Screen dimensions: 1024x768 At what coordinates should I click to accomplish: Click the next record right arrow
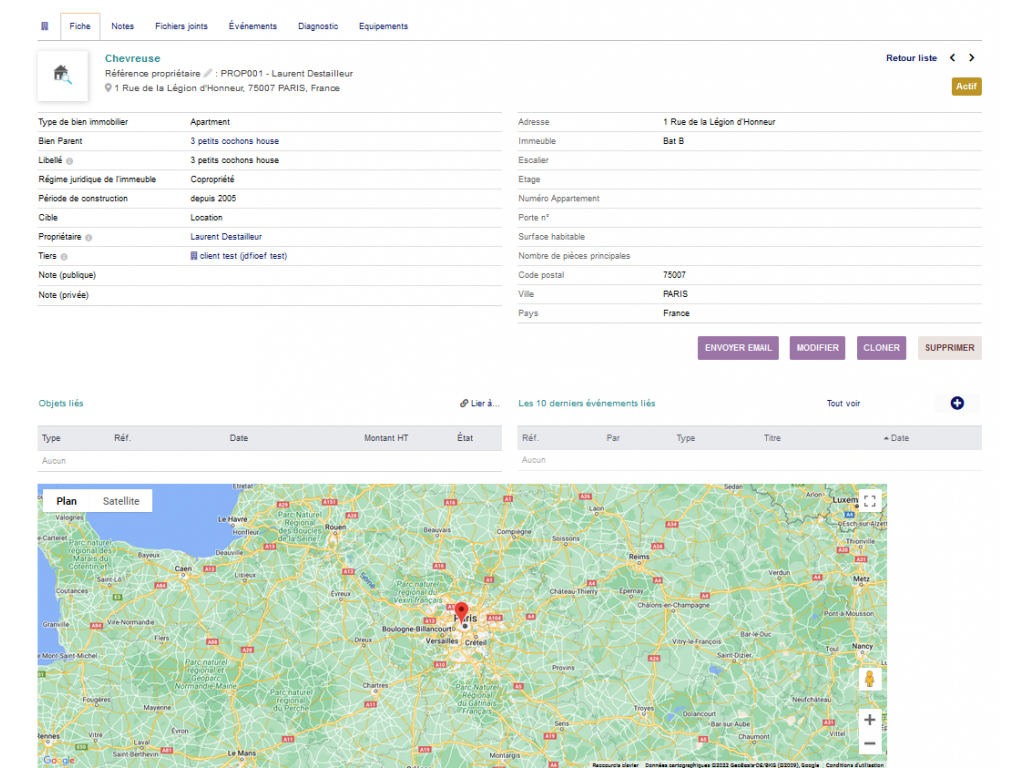pyautogui.click(x=971, y=58)
